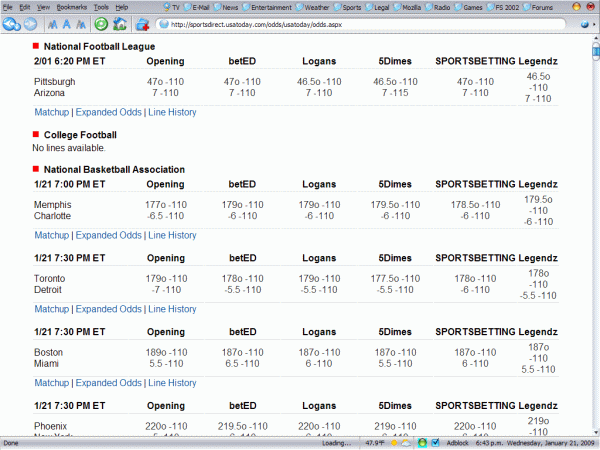The width and height of the screenshot is (600, 450).
Task: Open Line History for Memphis-Charlotte
Action: pos(172,235)
